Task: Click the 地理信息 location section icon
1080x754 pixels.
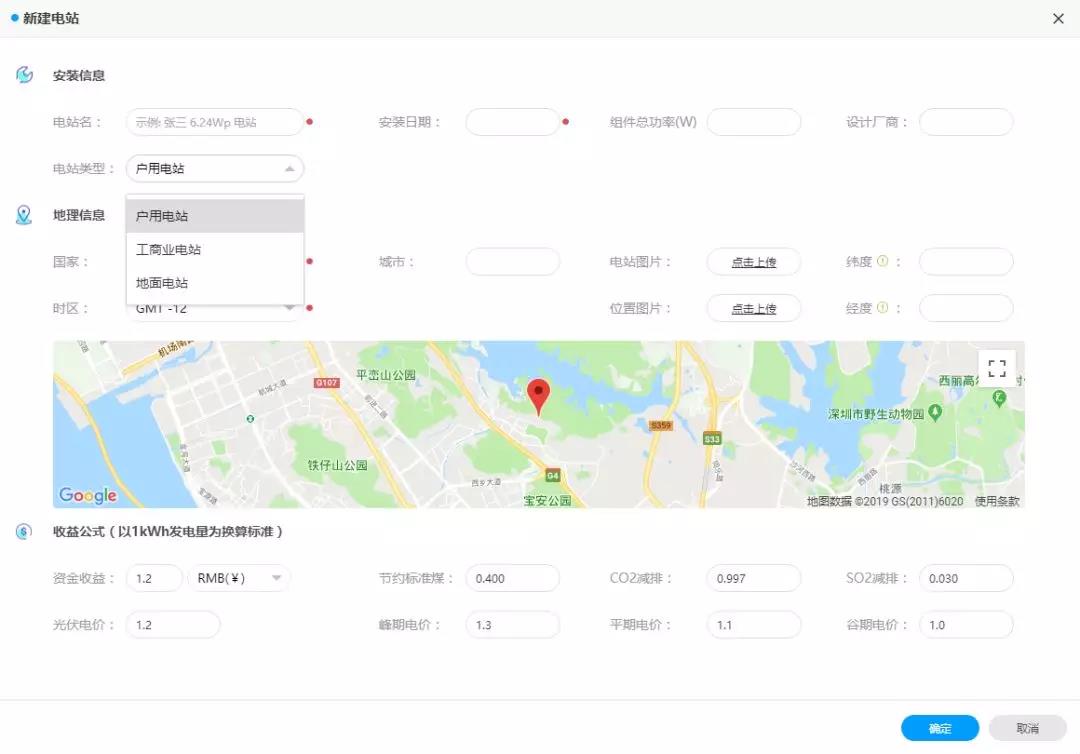Action: pos(24,215)
